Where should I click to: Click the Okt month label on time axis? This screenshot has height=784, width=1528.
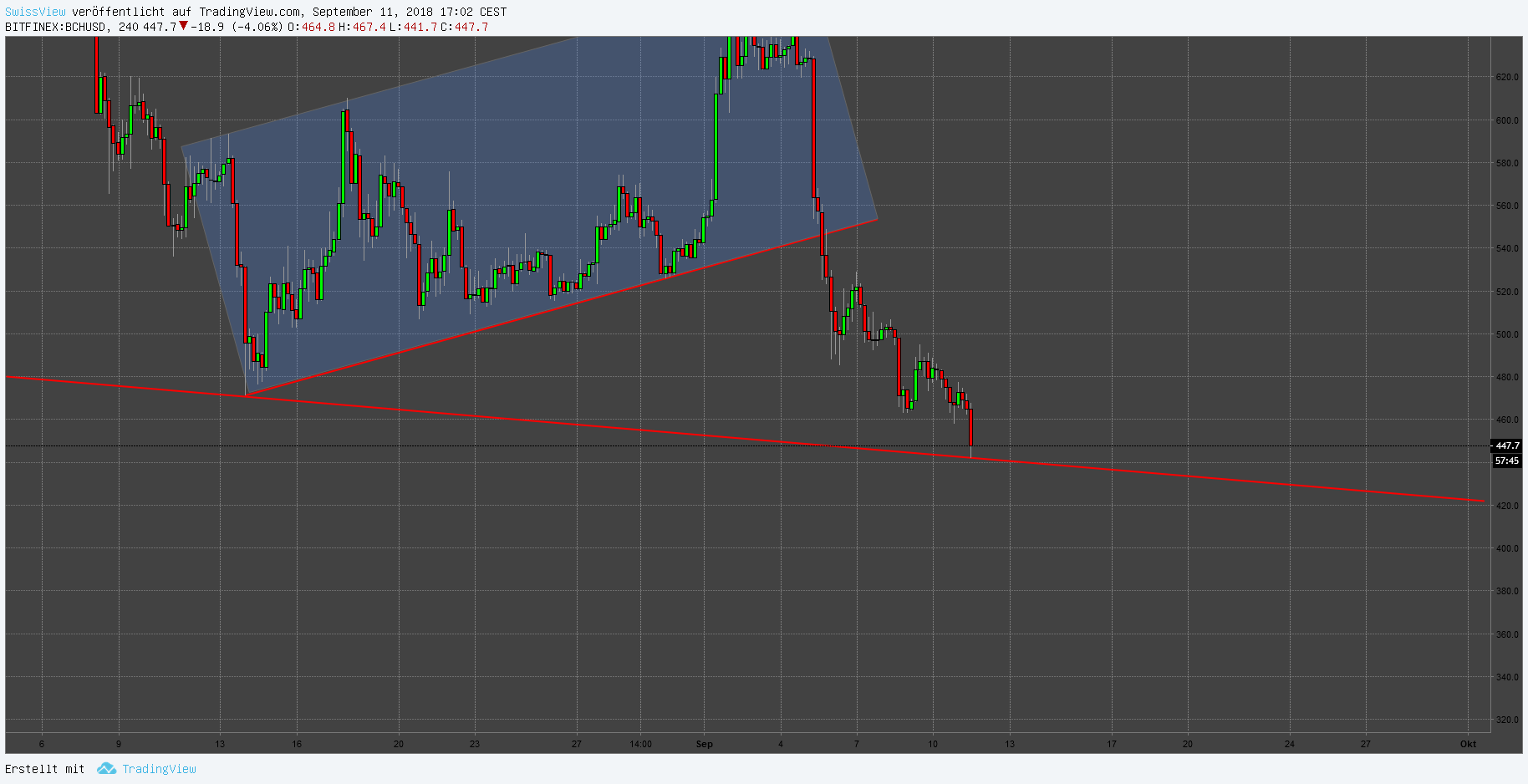point(1468,744)
